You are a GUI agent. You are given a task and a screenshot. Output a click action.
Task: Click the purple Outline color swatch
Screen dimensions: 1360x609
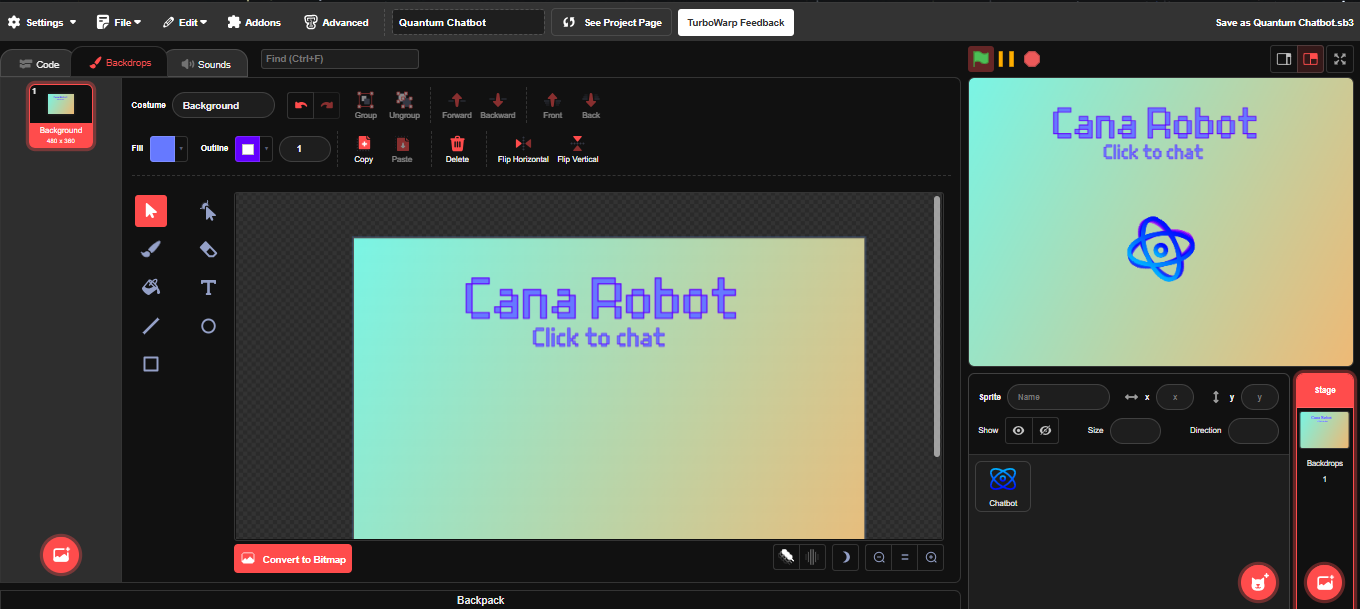tap(247, 149)
